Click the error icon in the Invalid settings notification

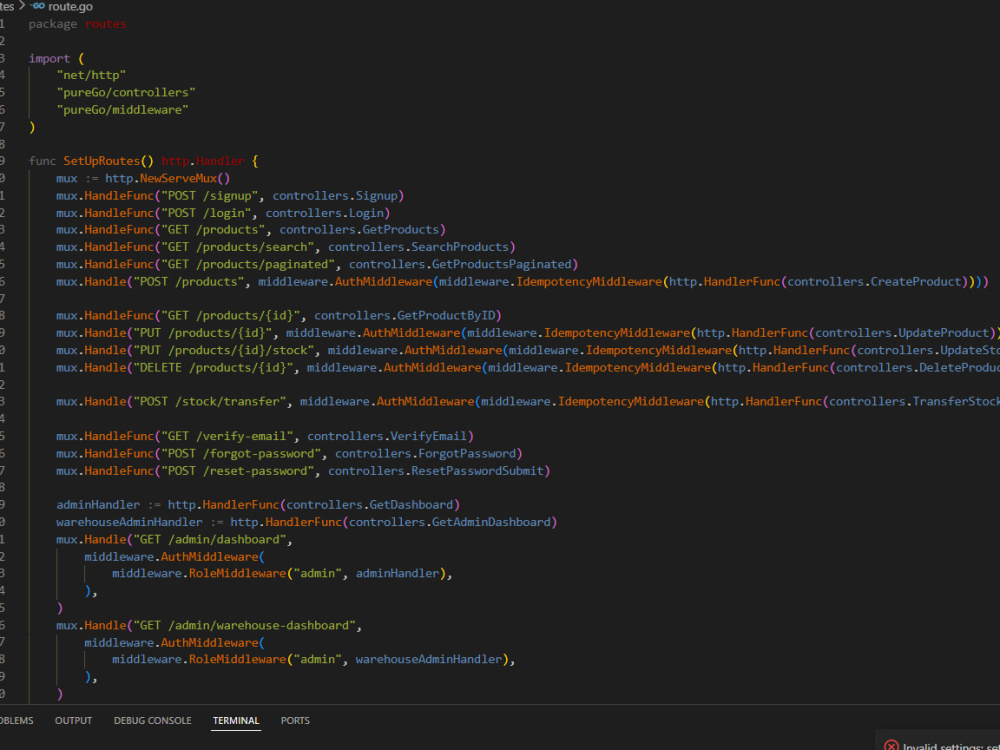point(891,746)
